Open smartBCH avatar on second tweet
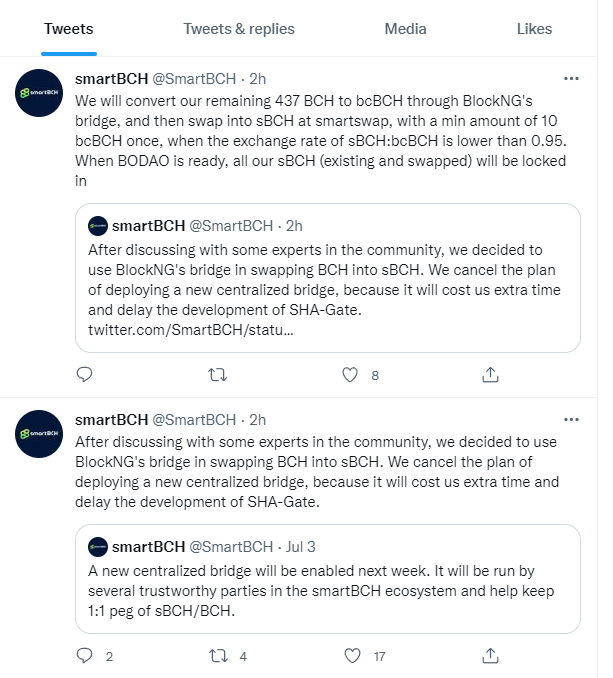This screenshot has width=613, height=678. (x=39, y=434)
